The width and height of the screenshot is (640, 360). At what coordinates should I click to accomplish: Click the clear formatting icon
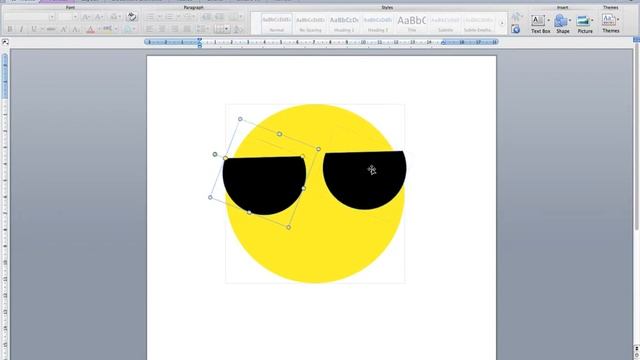(x=131, y=17)
